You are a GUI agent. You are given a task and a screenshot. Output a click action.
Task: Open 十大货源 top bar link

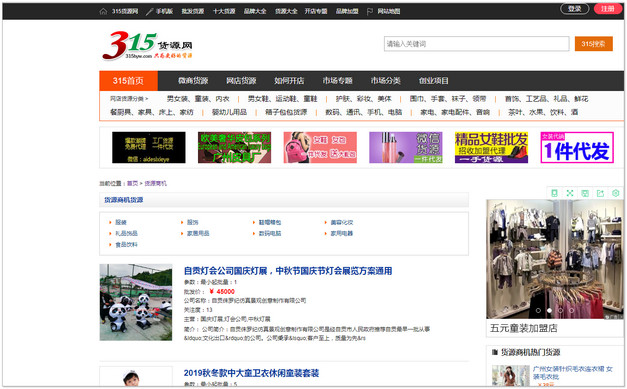(224, 11)
